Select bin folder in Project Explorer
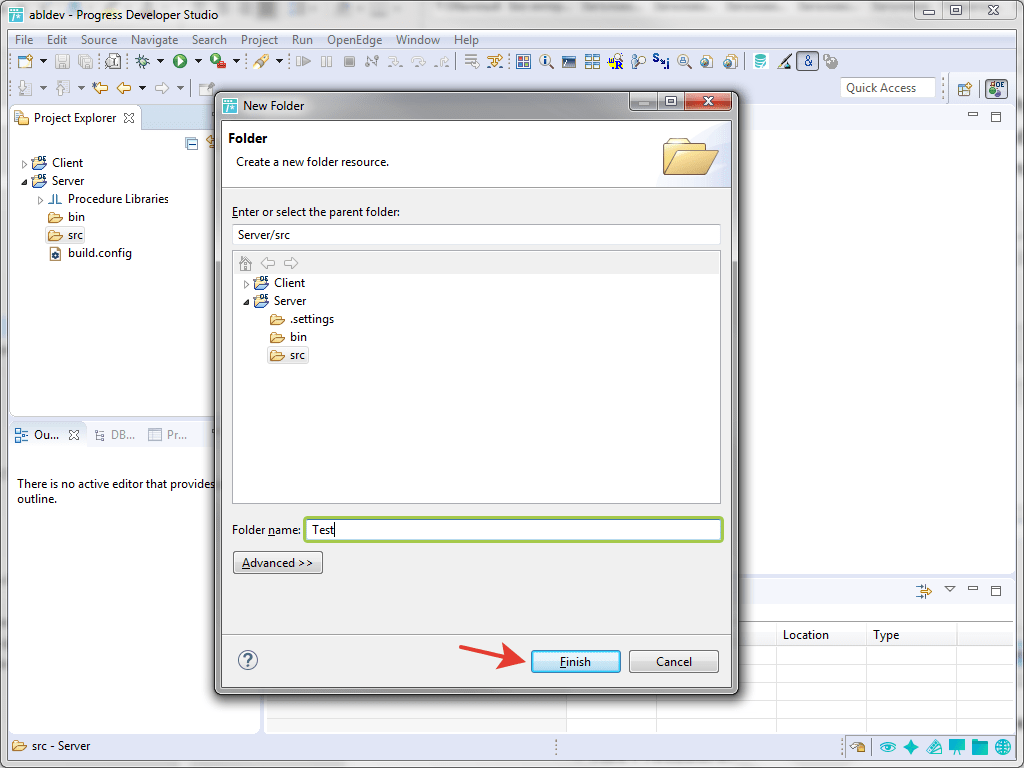Image resolution: width=1024 pixels, height=768 pixels. (67, 217)
